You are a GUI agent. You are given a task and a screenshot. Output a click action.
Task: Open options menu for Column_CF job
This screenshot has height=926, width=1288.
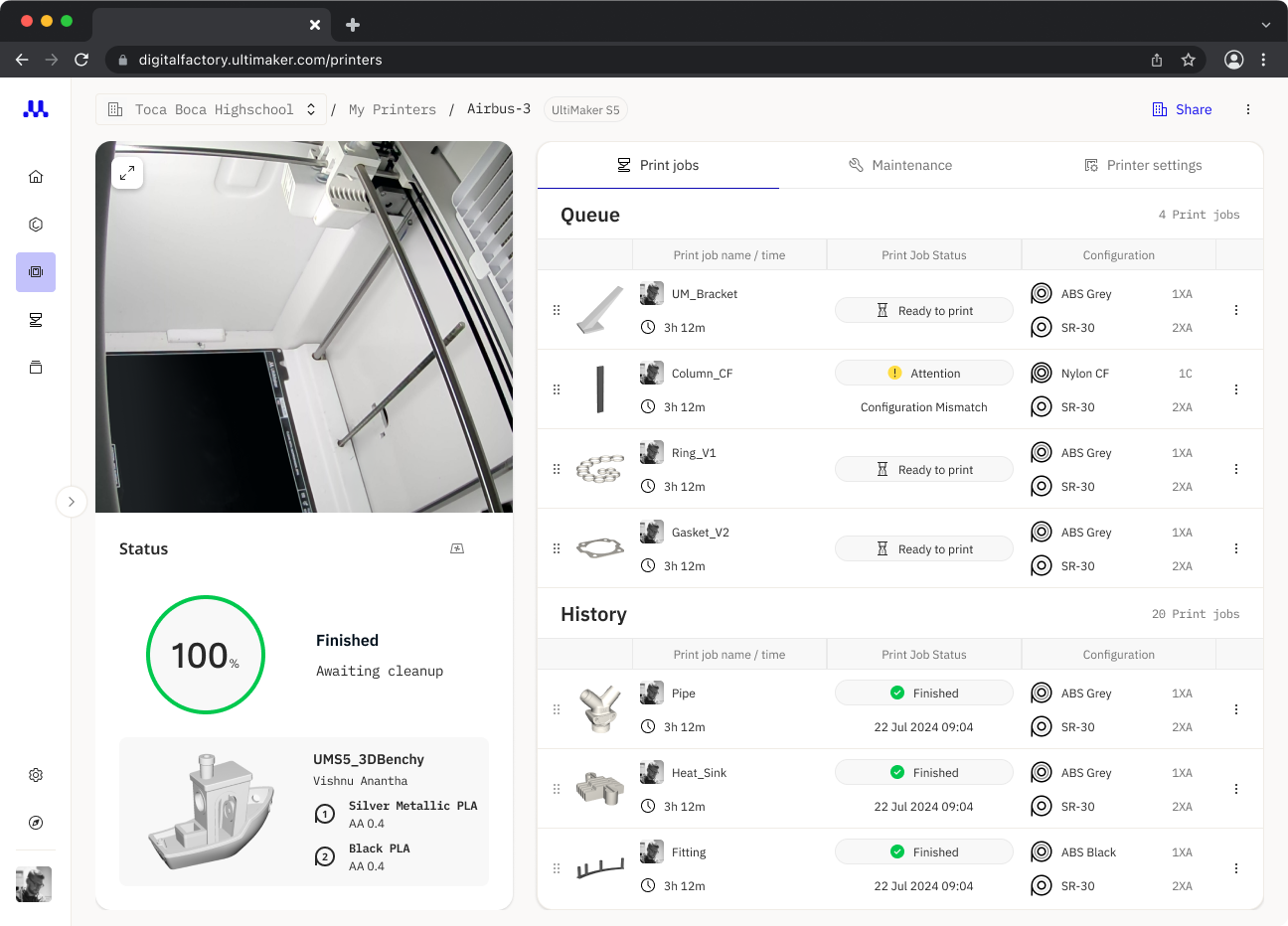click(x=1236, y=389)
